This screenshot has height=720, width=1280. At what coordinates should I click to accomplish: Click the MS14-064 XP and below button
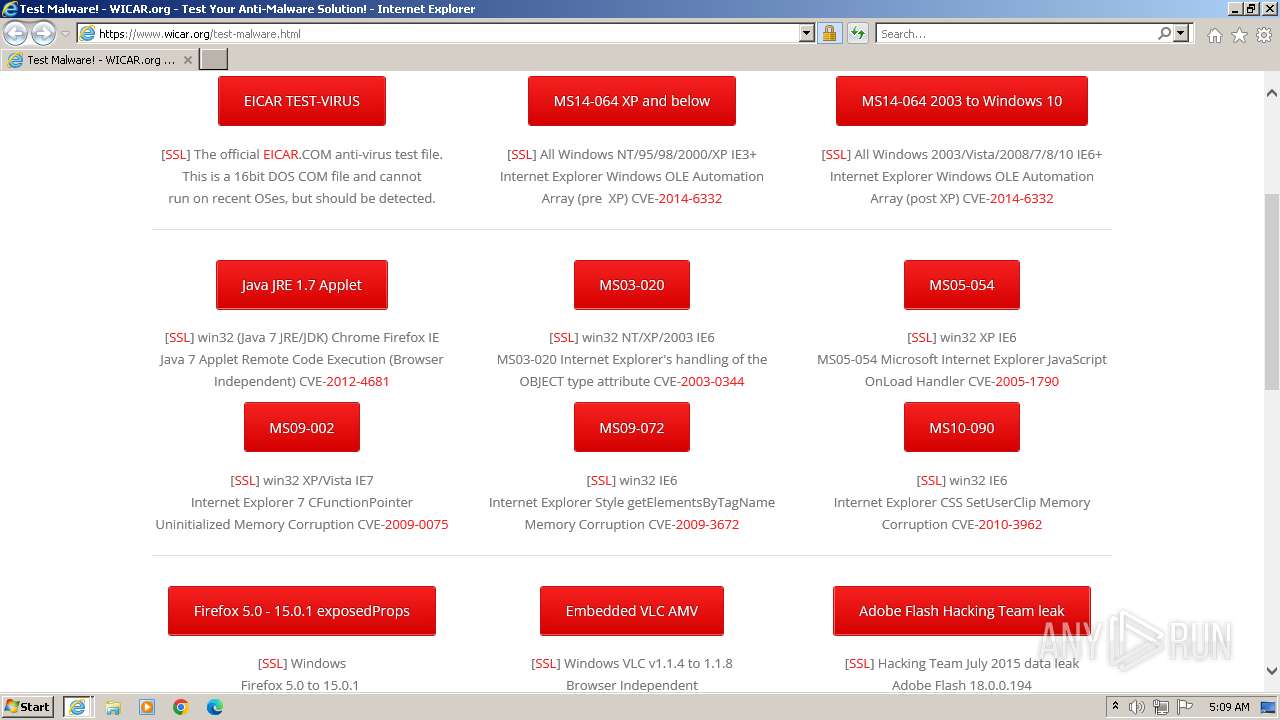(x=632, y=101)
